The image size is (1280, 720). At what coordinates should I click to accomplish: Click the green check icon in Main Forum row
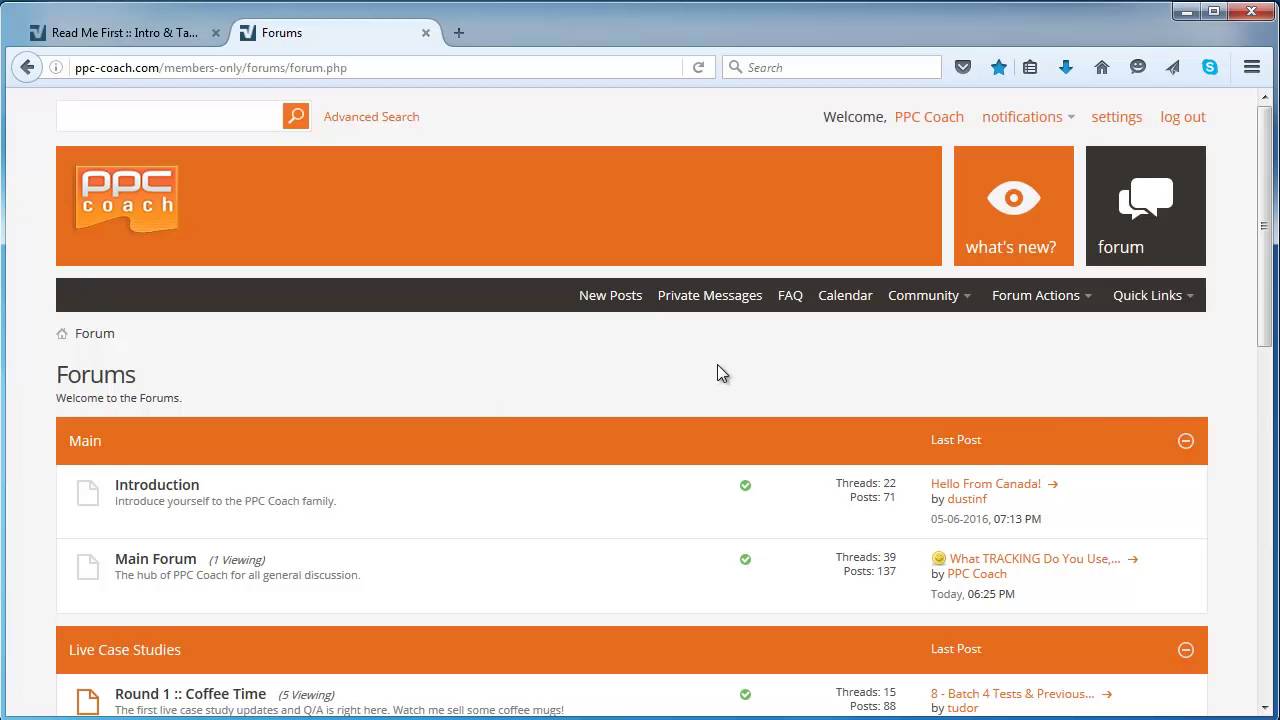point(745,559)
